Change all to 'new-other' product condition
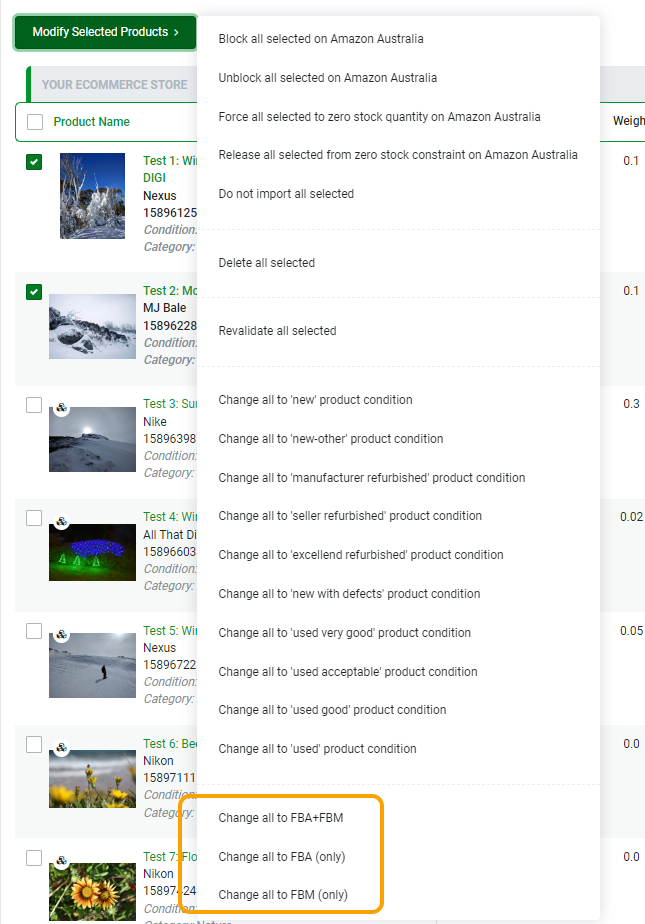Image resolution: width=645 pixels, height=924 pixels. [331, 439]
